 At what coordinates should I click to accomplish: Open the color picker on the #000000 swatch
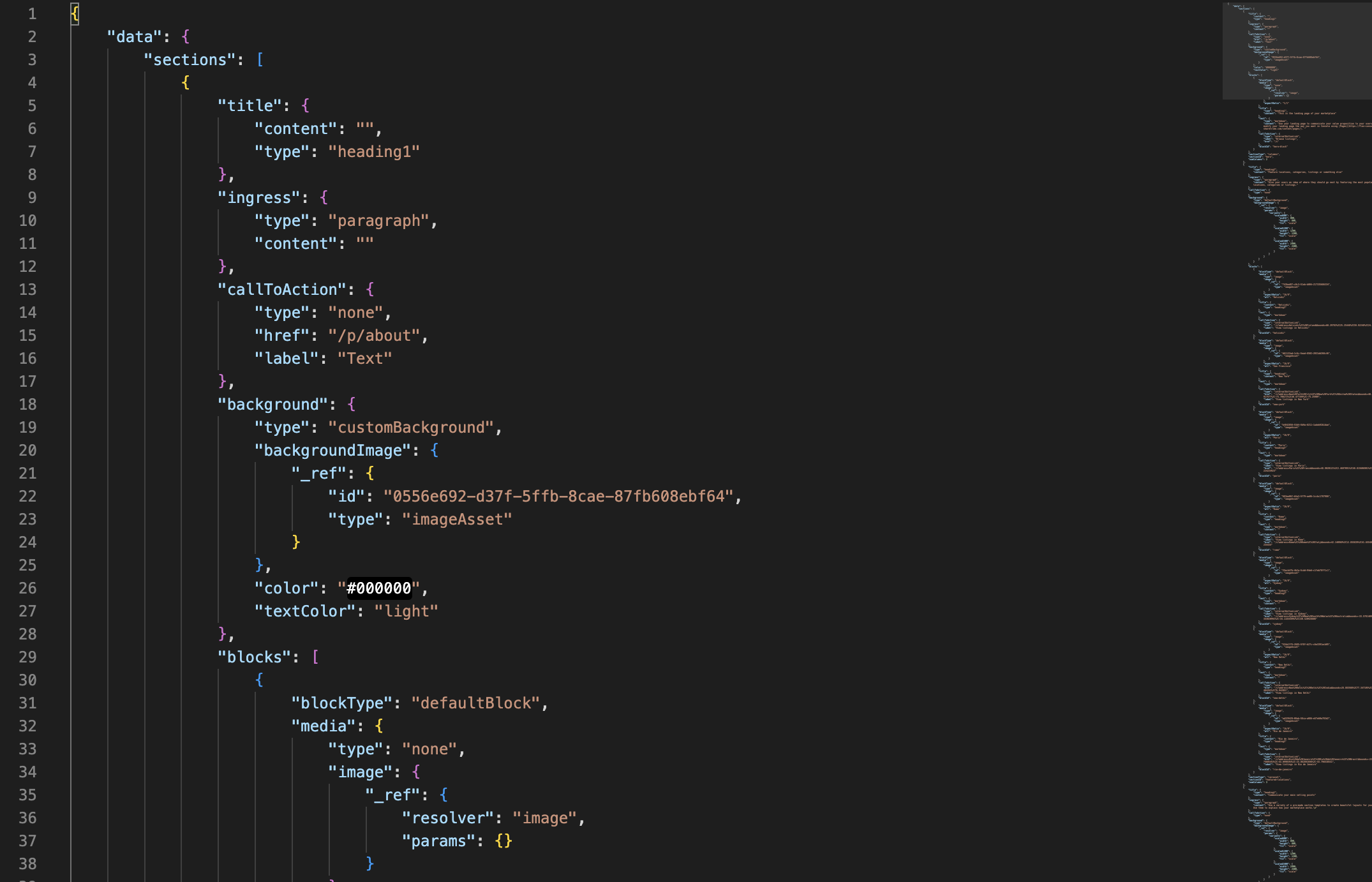378,588
